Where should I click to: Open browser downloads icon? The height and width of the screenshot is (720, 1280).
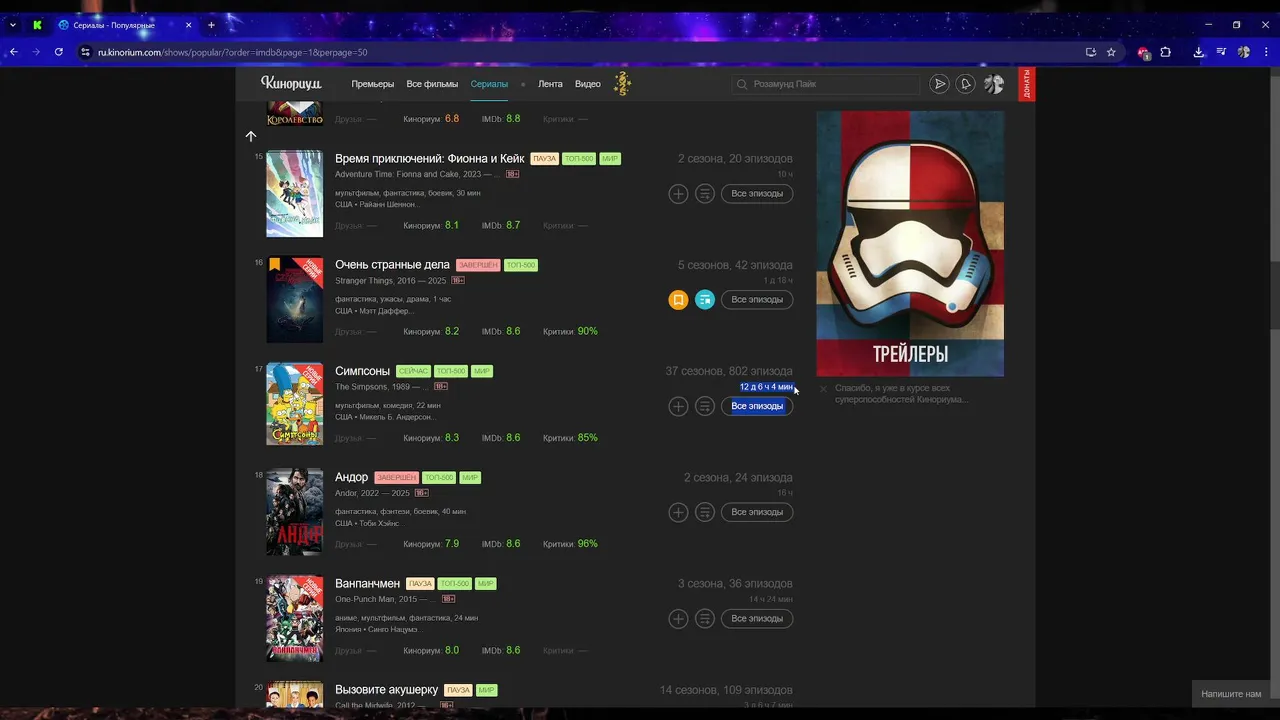point(1198,52)
